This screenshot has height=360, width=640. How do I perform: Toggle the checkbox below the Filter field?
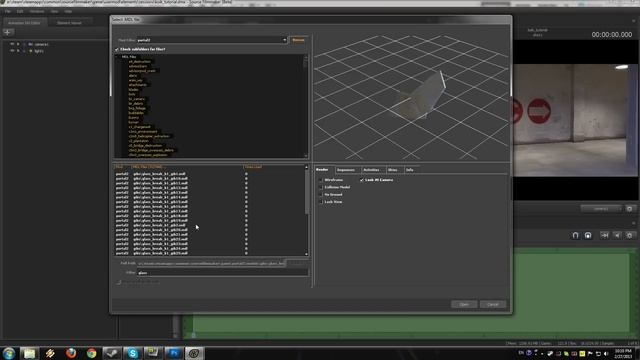(119, 282)
